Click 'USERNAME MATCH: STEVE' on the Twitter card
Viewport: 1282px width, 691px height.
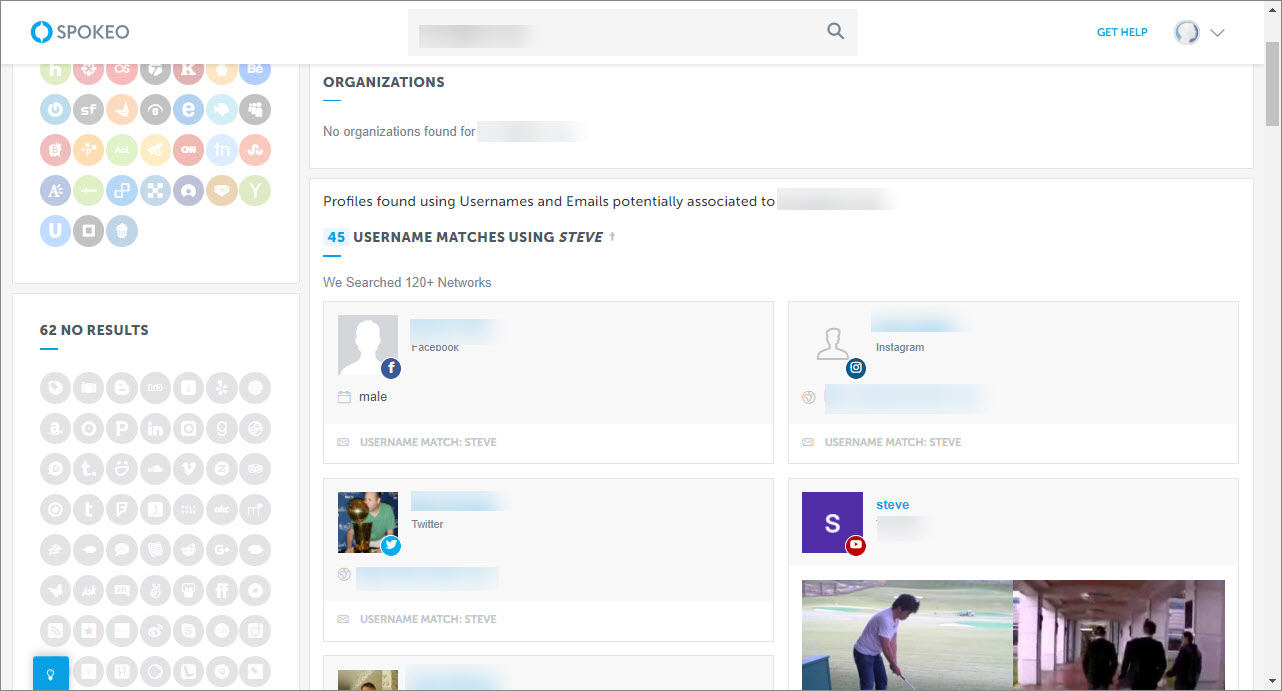(x=428, y=619)
